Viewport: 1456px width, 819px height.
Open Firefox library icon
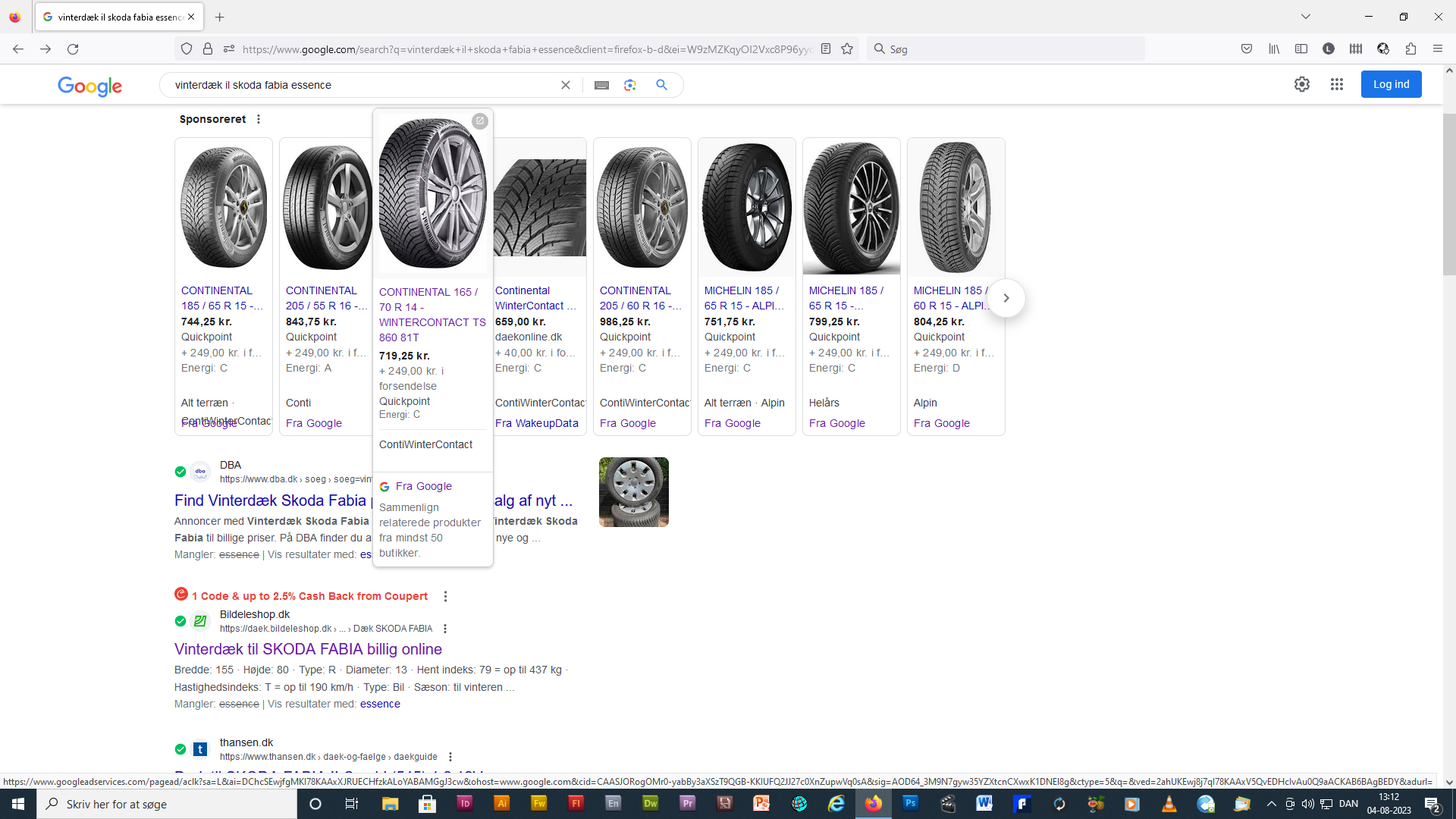pyautogui.click(x=1274, y=49)
